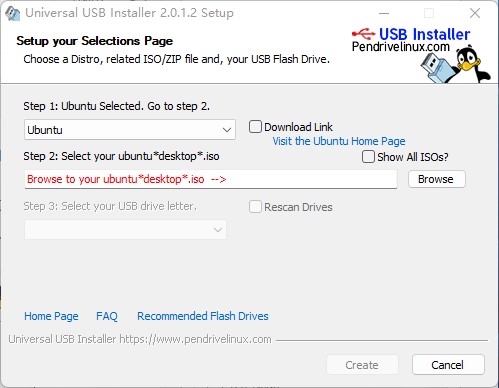Close the Universal USB Installer setup window
The image size is (499, 388).
[475, 13]
